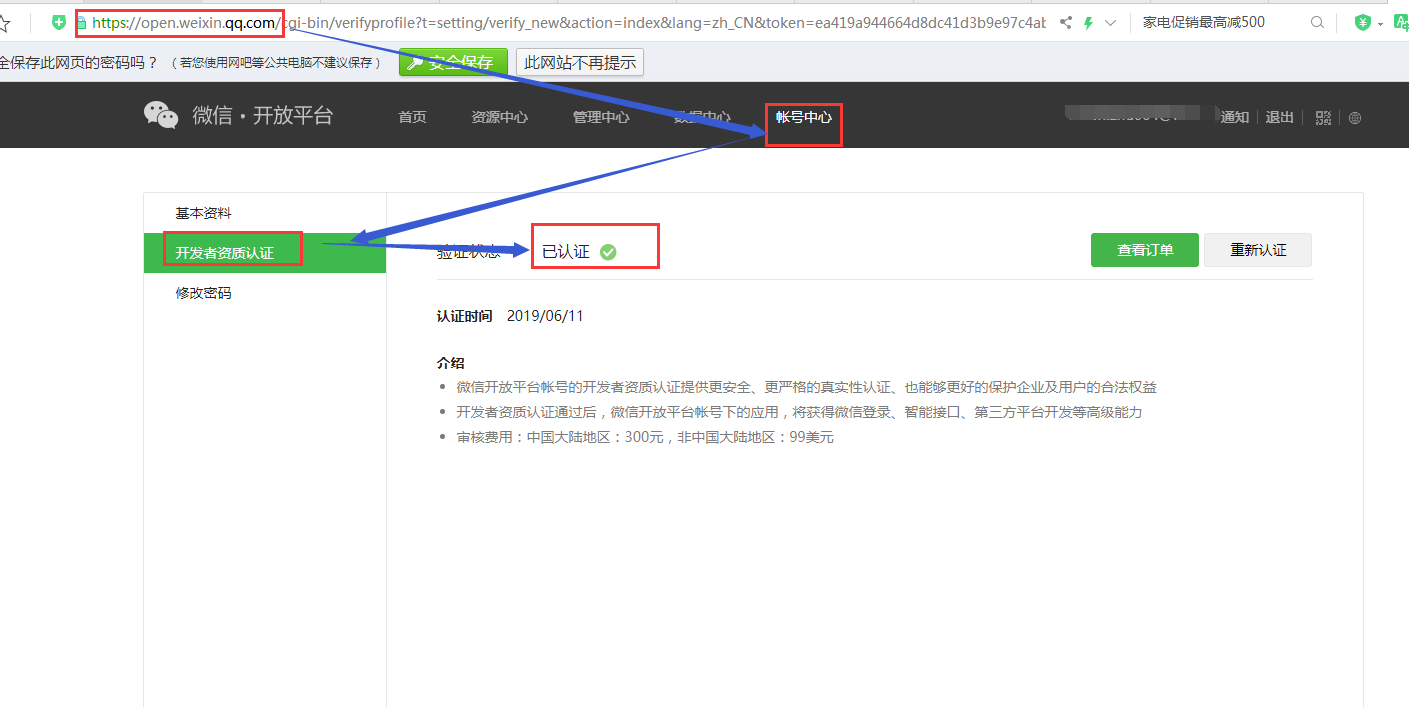Select 修改密码 in the left sidebar

203,293
